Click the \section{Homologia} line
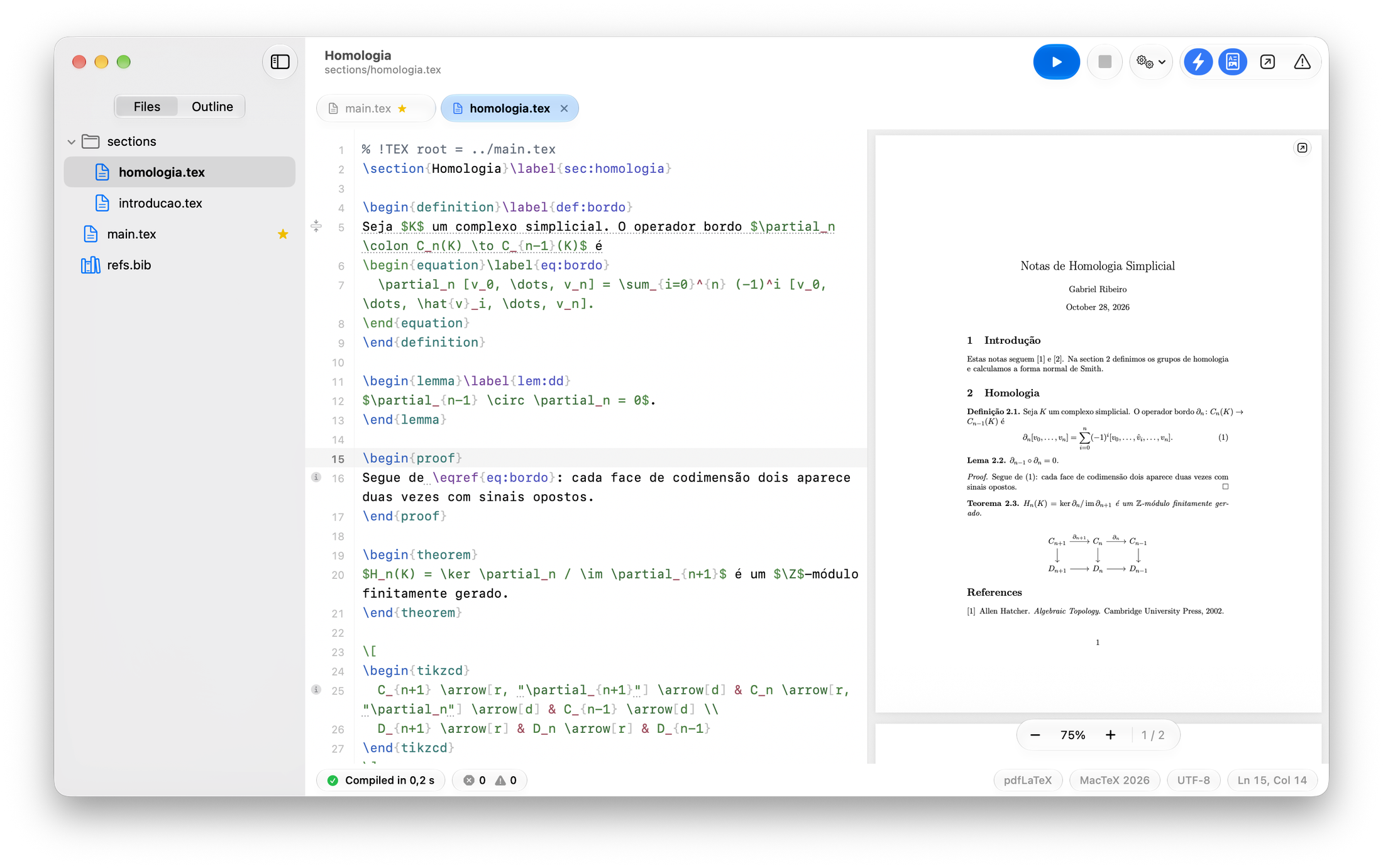The height and width of the screenshot is (868, 1383). coord(517,168)
